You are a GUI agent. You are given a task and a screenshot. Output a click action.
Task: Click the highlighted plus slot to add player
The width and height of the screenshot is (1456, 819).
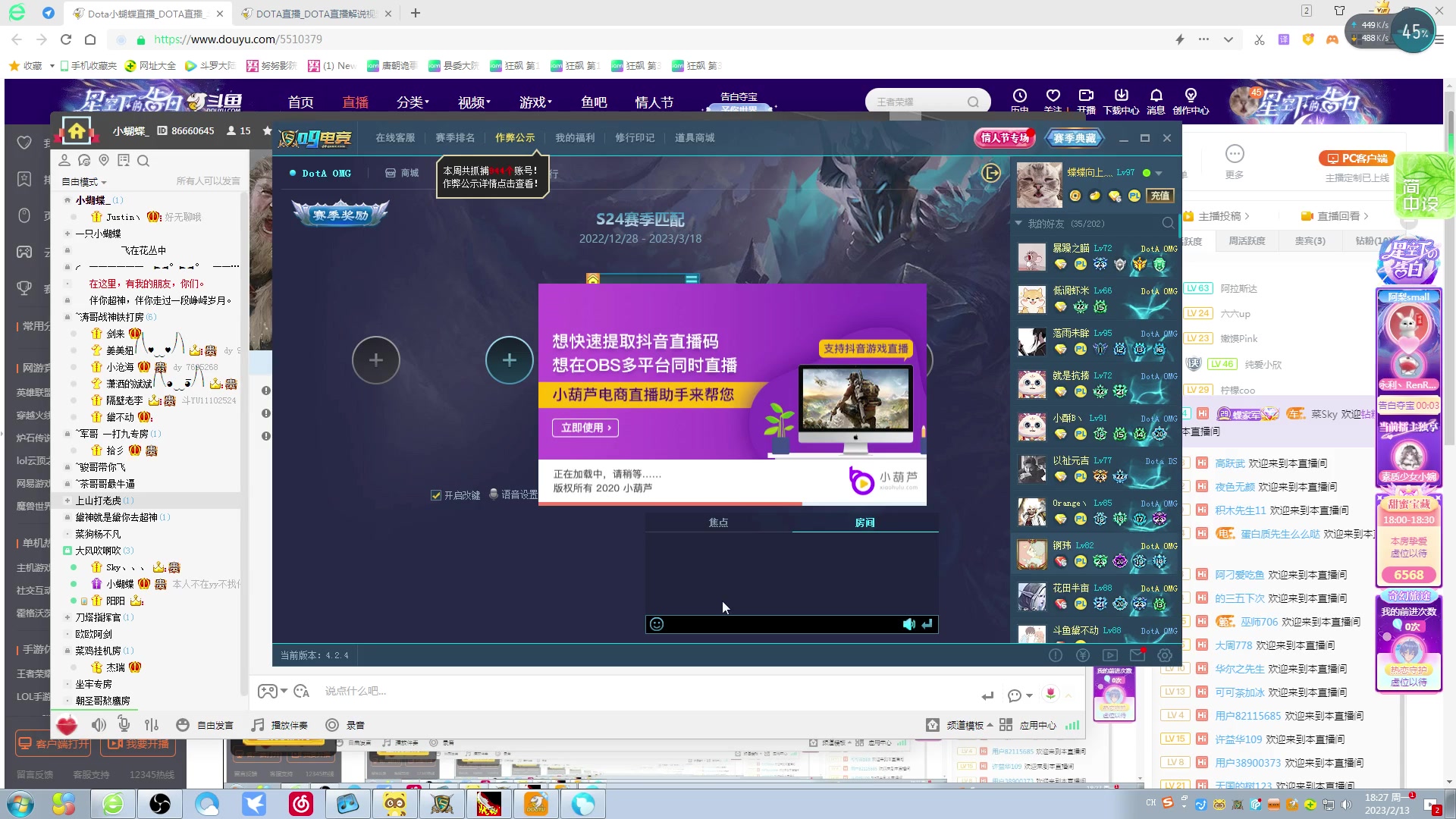509,360
